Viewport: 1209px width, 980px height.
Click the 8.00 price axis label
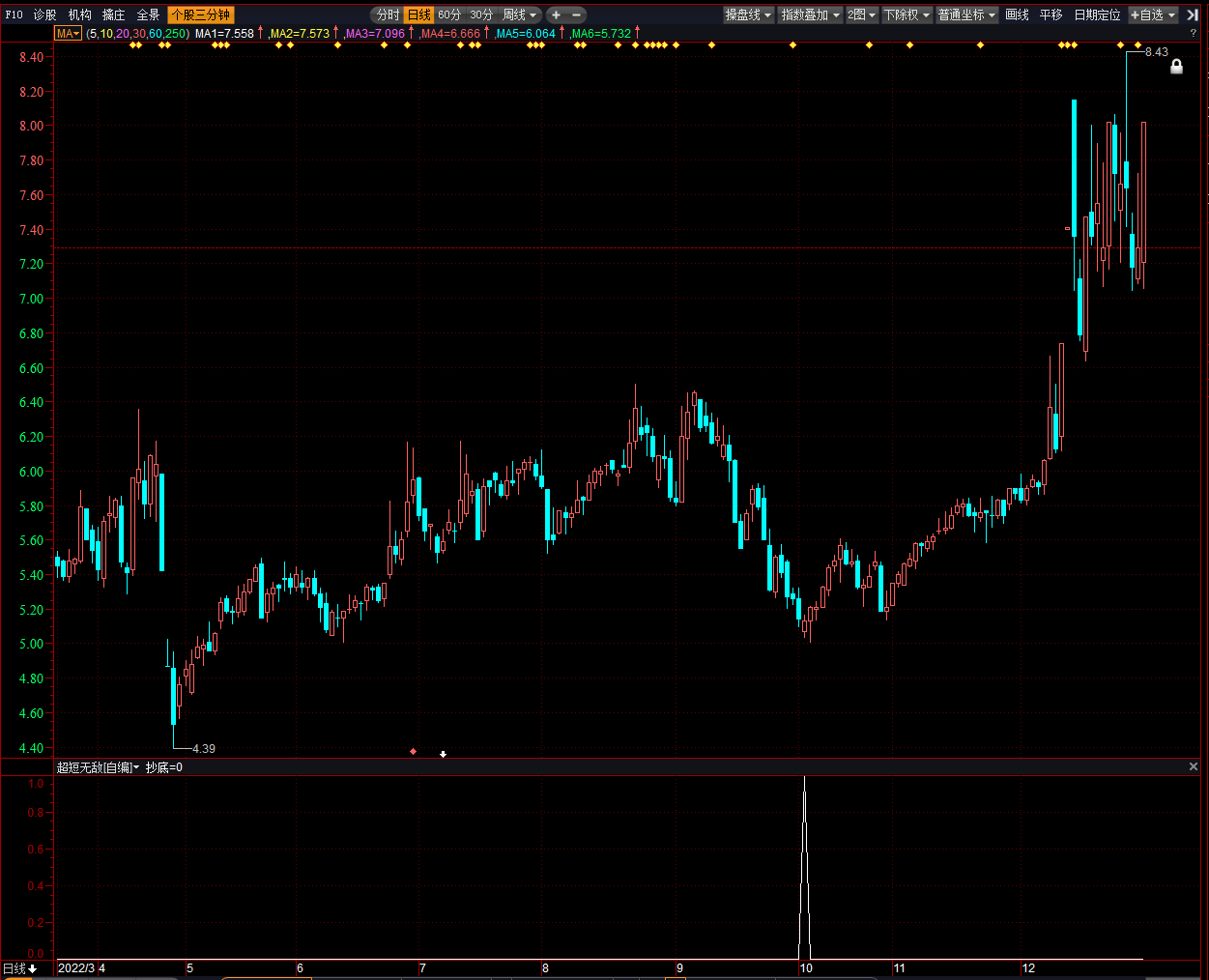[31, 126]
